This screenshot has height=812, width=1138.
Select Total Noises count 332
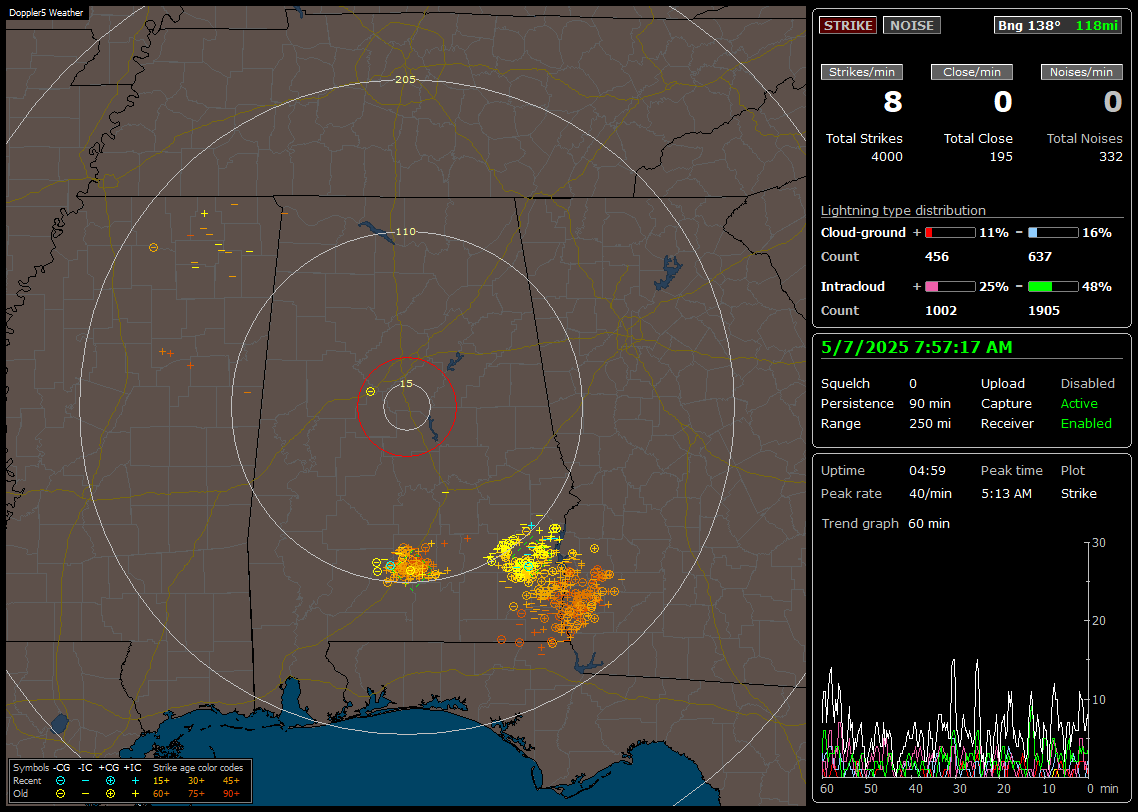(1110, 157)
